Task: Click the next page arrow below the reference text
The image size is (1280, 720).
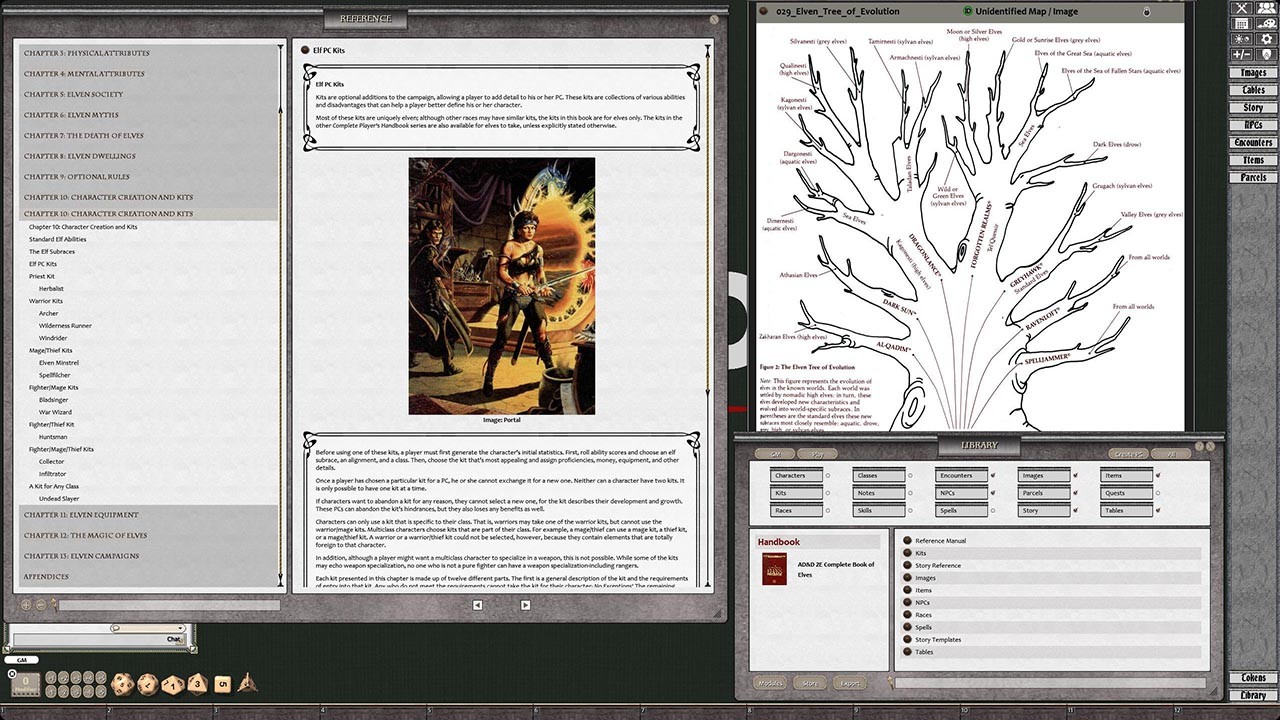Action: click(527, 605)
